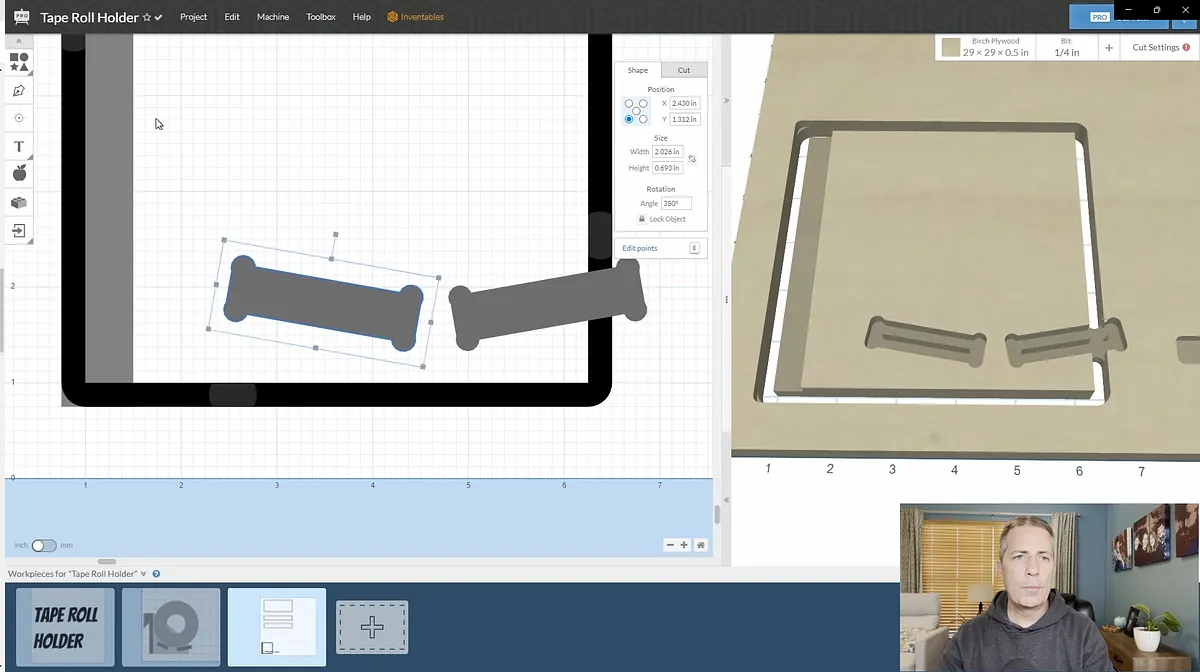
Task: Toggle units between inch and mm
Action: 43,546
